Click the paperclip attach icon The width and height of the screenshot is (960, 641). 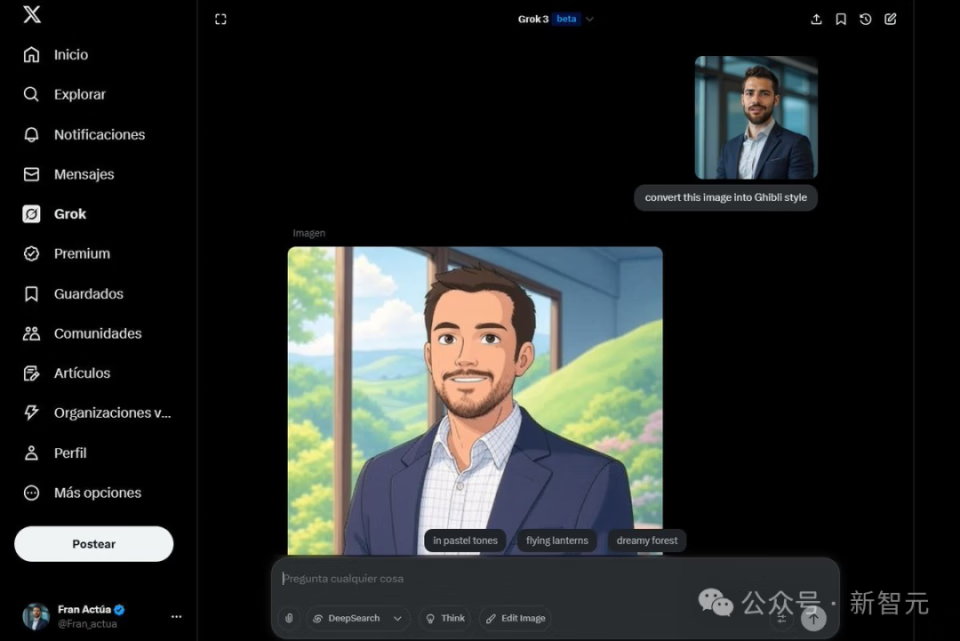tap(289, 618)
